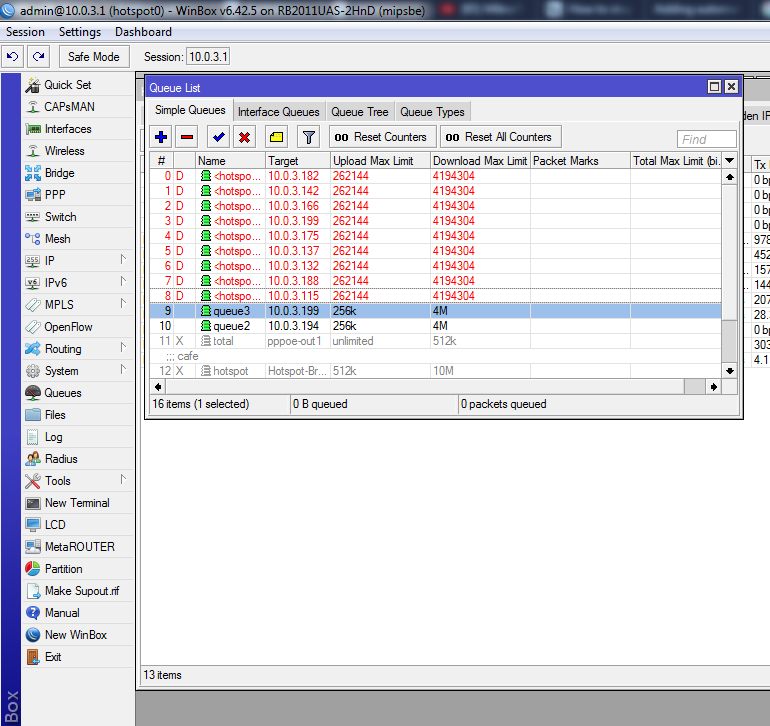Select the queue2 row
This screenshot has height=726, width=770.
click(x=436, y=326)
